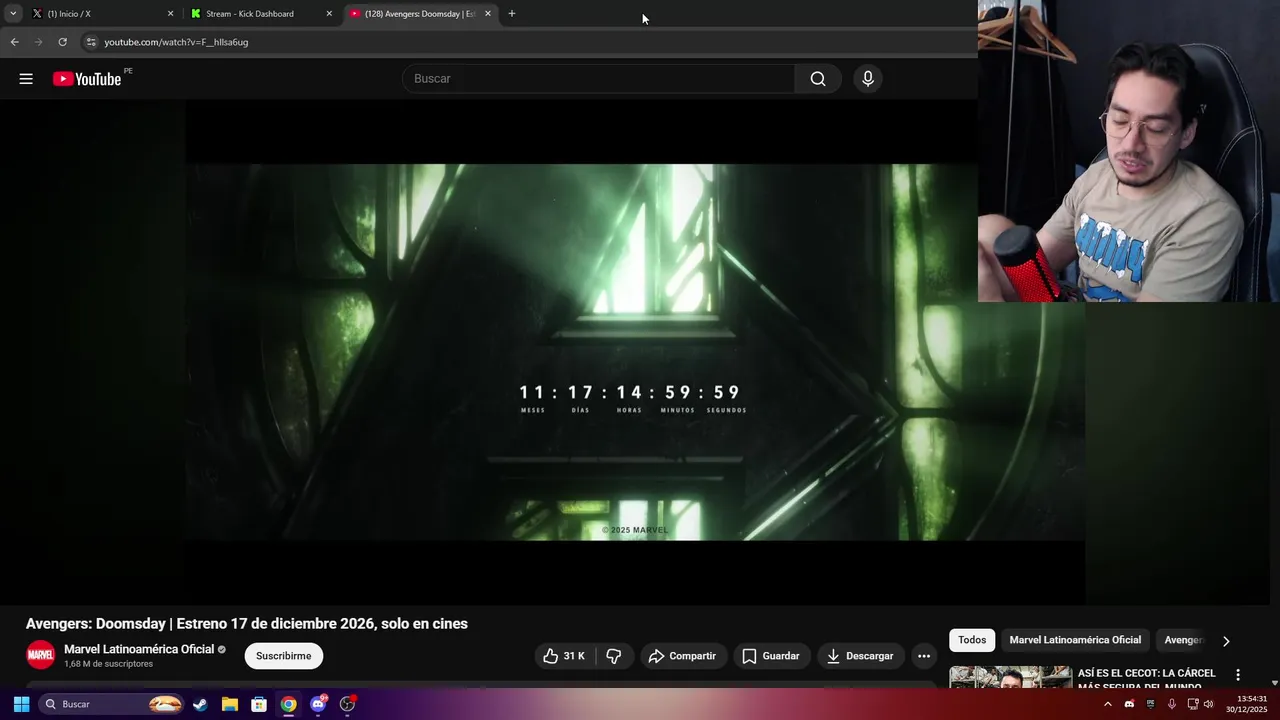Click Epic Games tray icon

(1150, 704)
